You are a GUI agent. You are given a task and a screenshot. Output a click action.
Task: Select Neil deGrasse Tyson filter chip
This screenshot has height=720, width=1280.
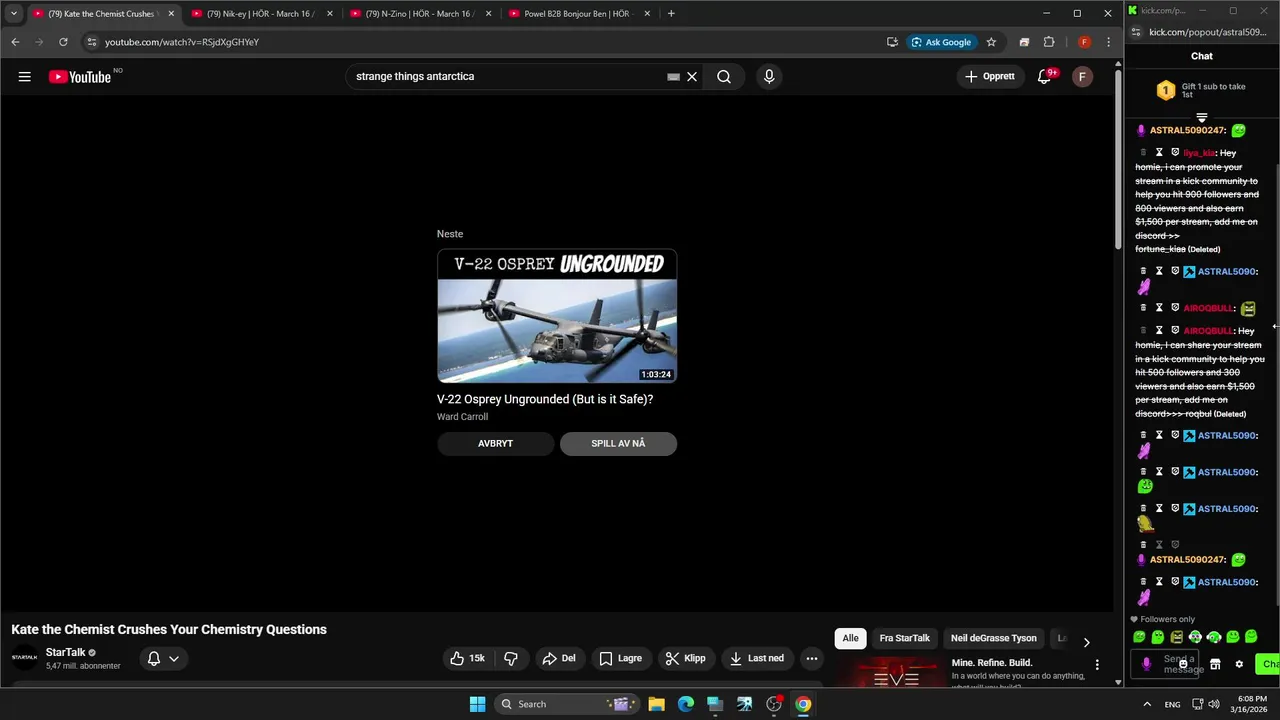(994, 638)
